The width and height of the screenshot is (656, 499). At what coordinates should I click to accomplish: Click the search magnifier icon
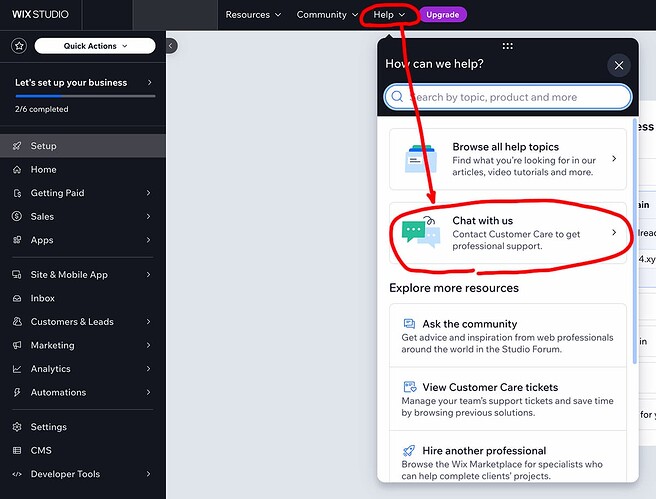[397, 97]
